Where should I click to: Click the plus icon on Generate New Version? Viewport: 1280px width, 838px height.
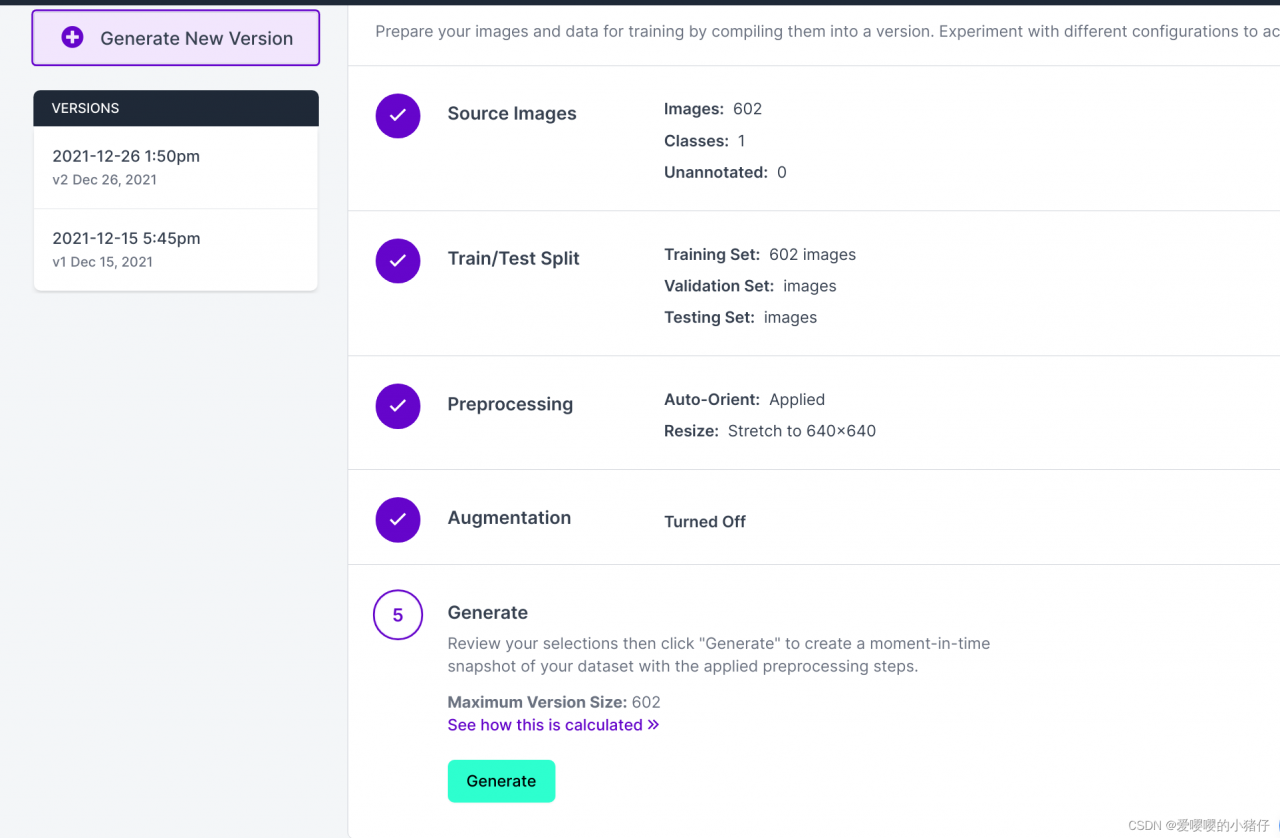click(72, 38)
